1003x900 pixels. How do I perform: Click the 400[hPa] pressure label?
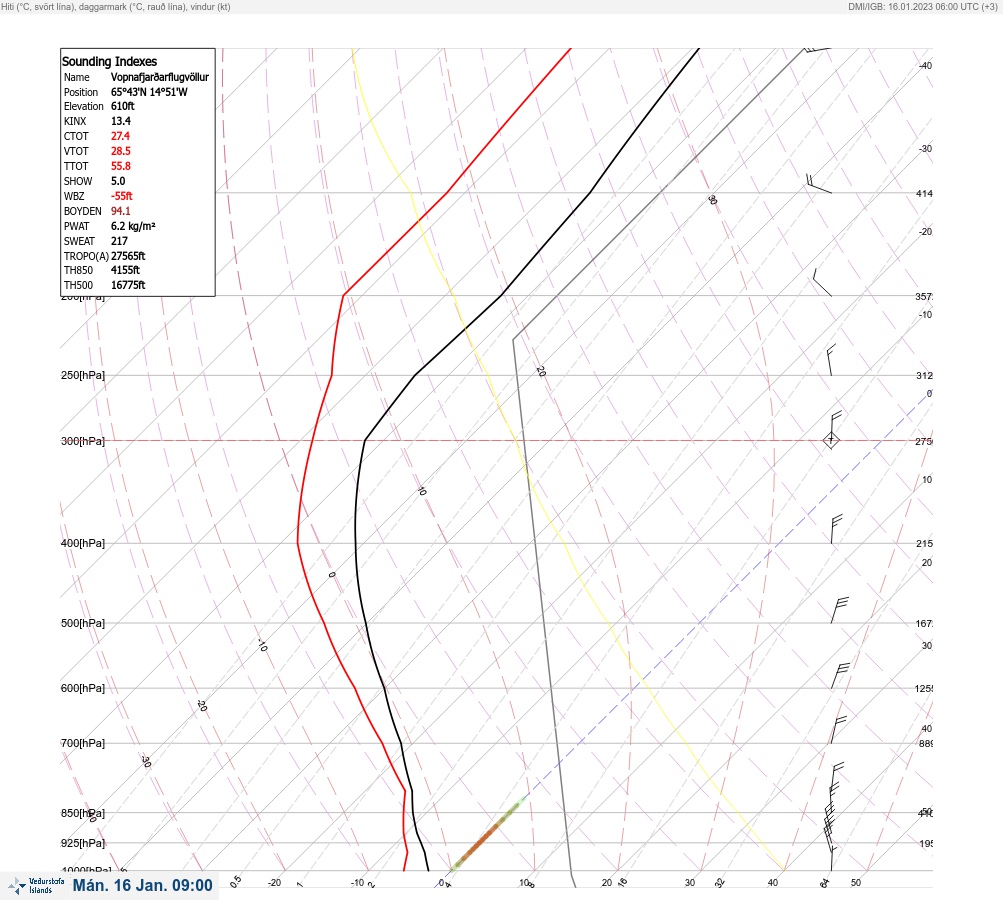point(83,543)
